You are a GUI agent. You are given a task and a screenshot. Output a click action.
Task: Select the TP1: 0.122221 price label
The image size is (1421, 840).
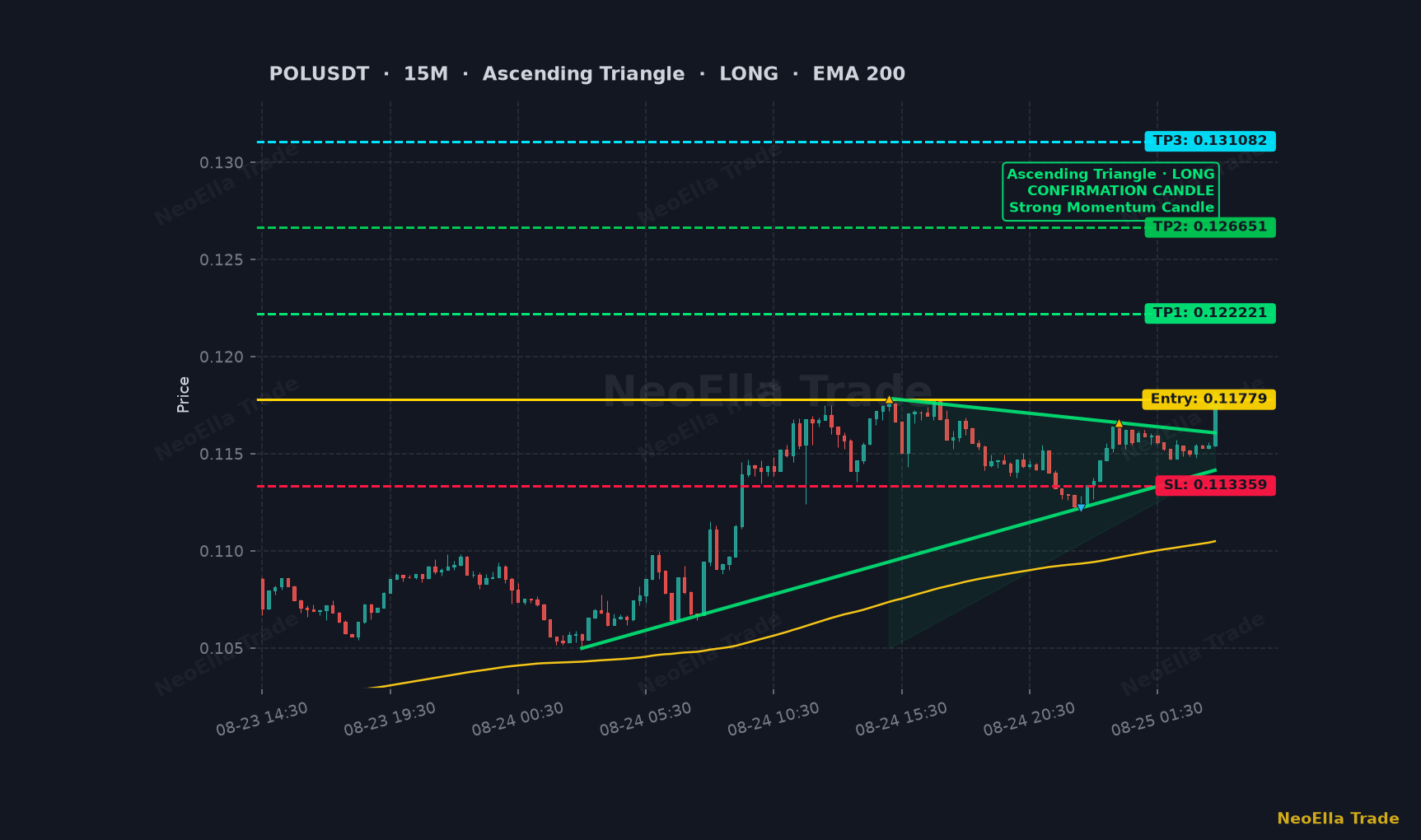tap(1210, 313)
